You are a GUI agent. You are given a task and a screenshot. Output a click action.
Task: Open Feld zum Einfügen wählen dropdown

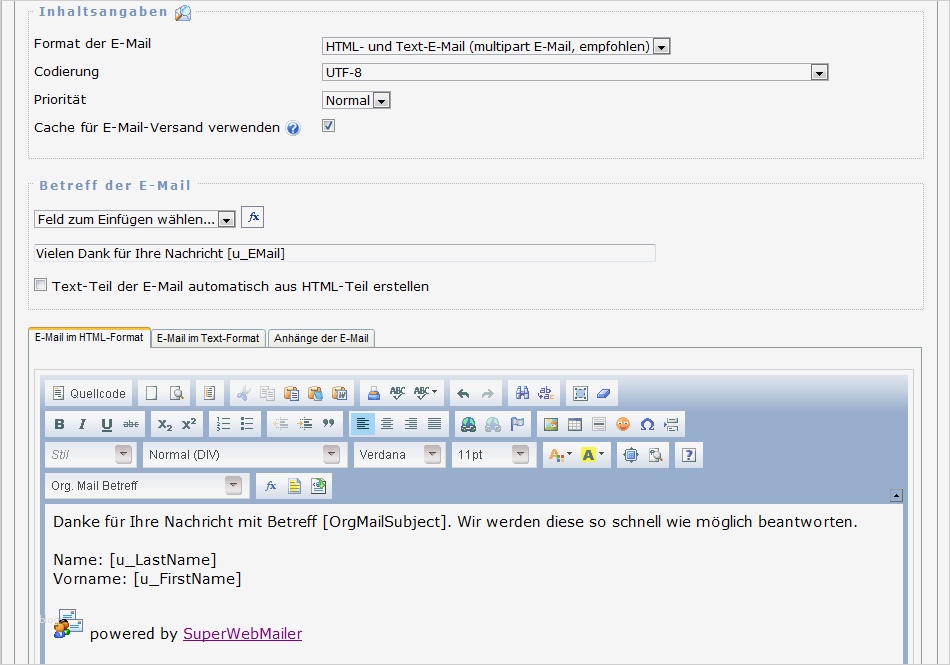coord(135,219)
